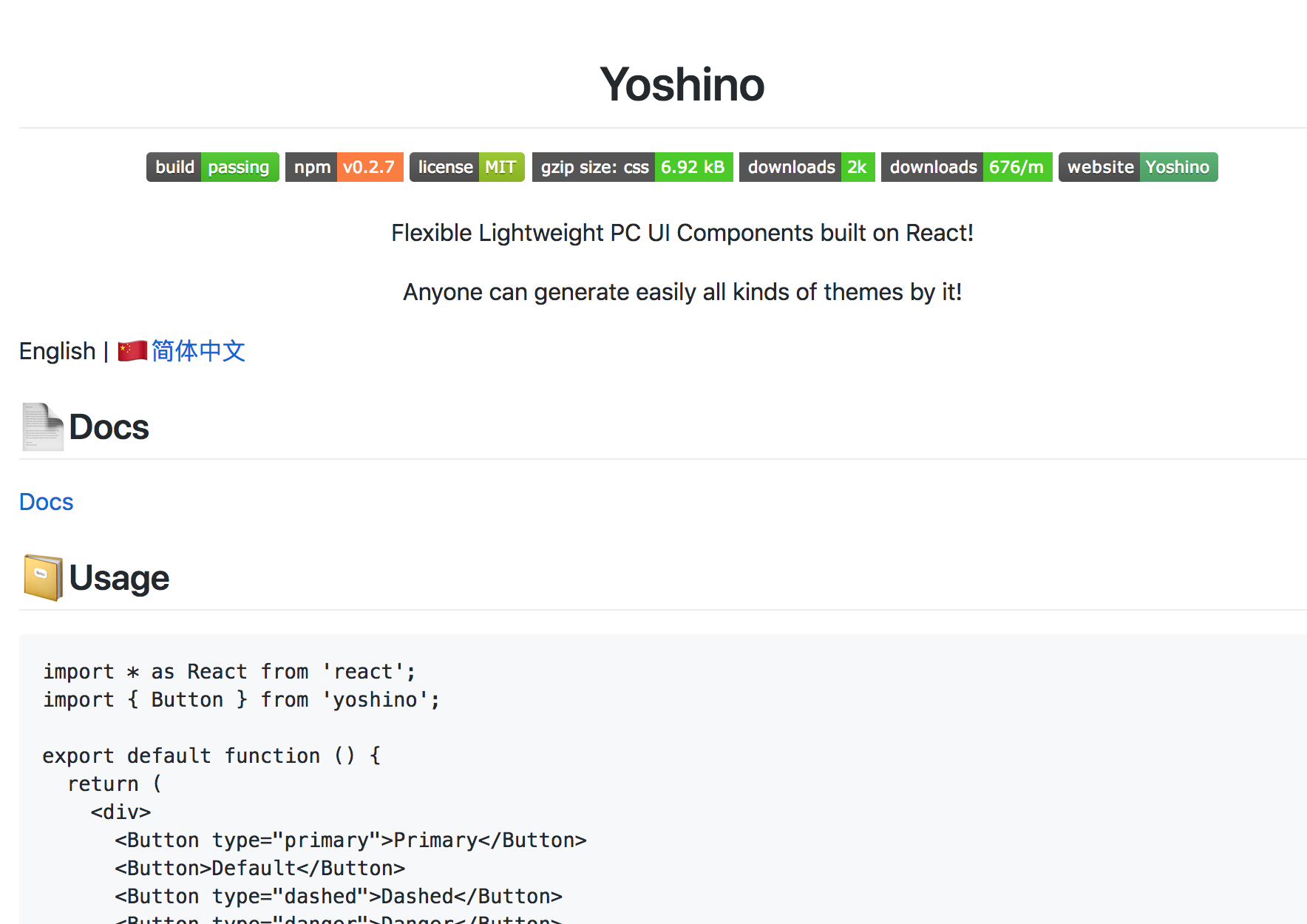Open the 简体中文 language link
The height and width of the screenshot is (924, 1307).
198,351
